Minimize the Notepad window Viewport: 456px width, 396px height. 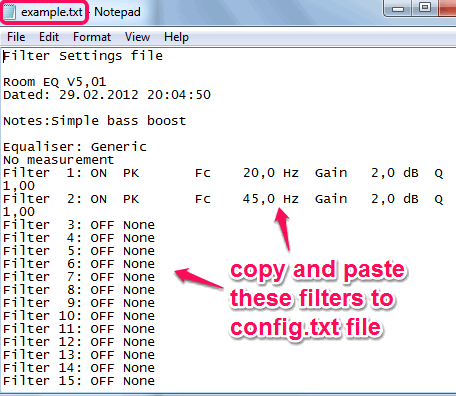pyautogui.click(x=398, y=9)
